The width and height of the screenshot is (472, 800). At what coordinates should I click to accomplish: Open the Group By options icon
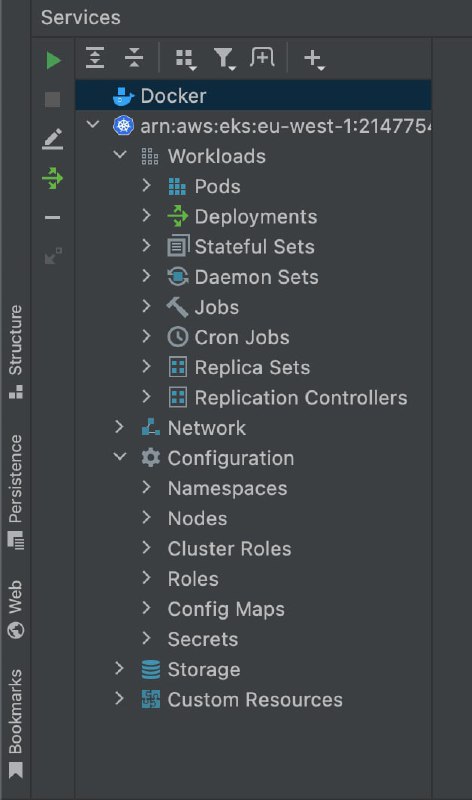pyautogui.click(x=185, y=59)
